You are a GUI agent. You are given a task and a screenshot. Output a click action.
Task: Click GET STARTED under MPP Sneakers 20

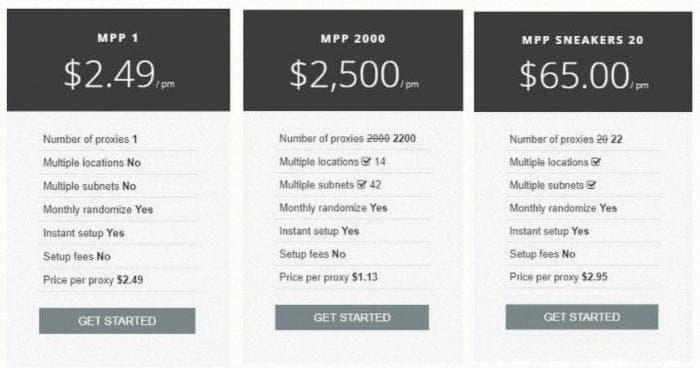point(582,317)
